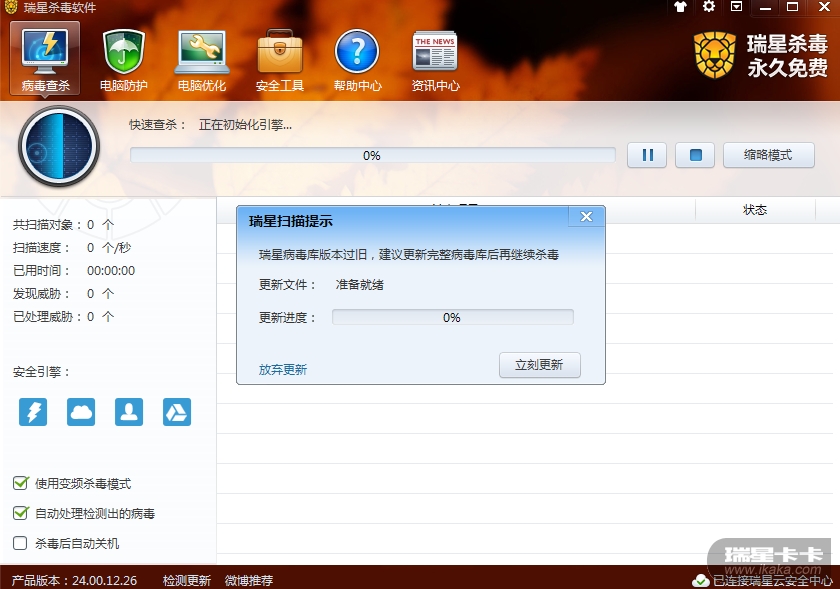Click the 更新进度 progress bar in dialog
The height and width of the screenshot is (589, 840).
[453, 317]
